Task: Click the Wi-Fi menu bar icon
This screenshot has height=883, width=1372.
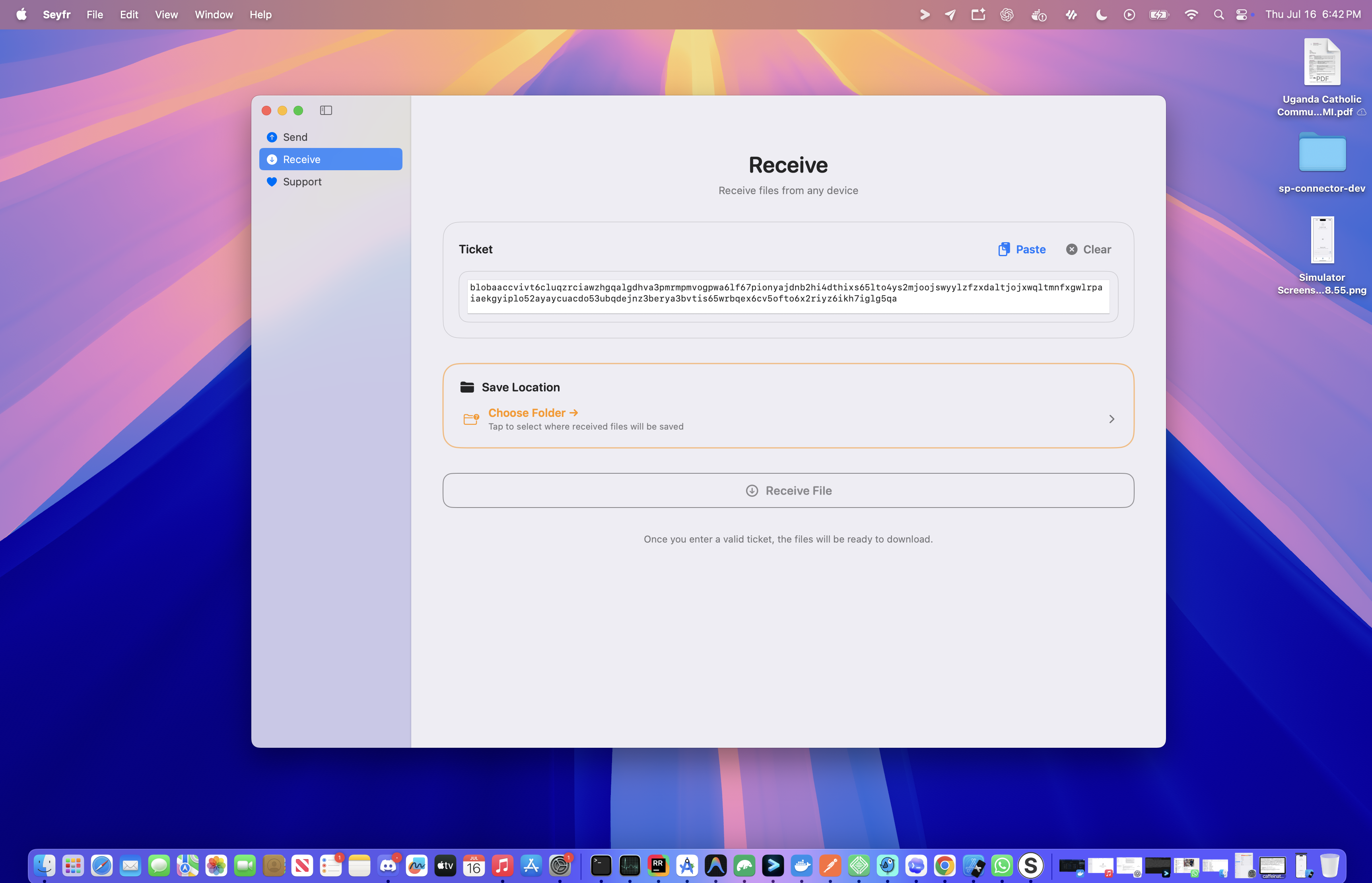Action: (x=1191, y=15)
